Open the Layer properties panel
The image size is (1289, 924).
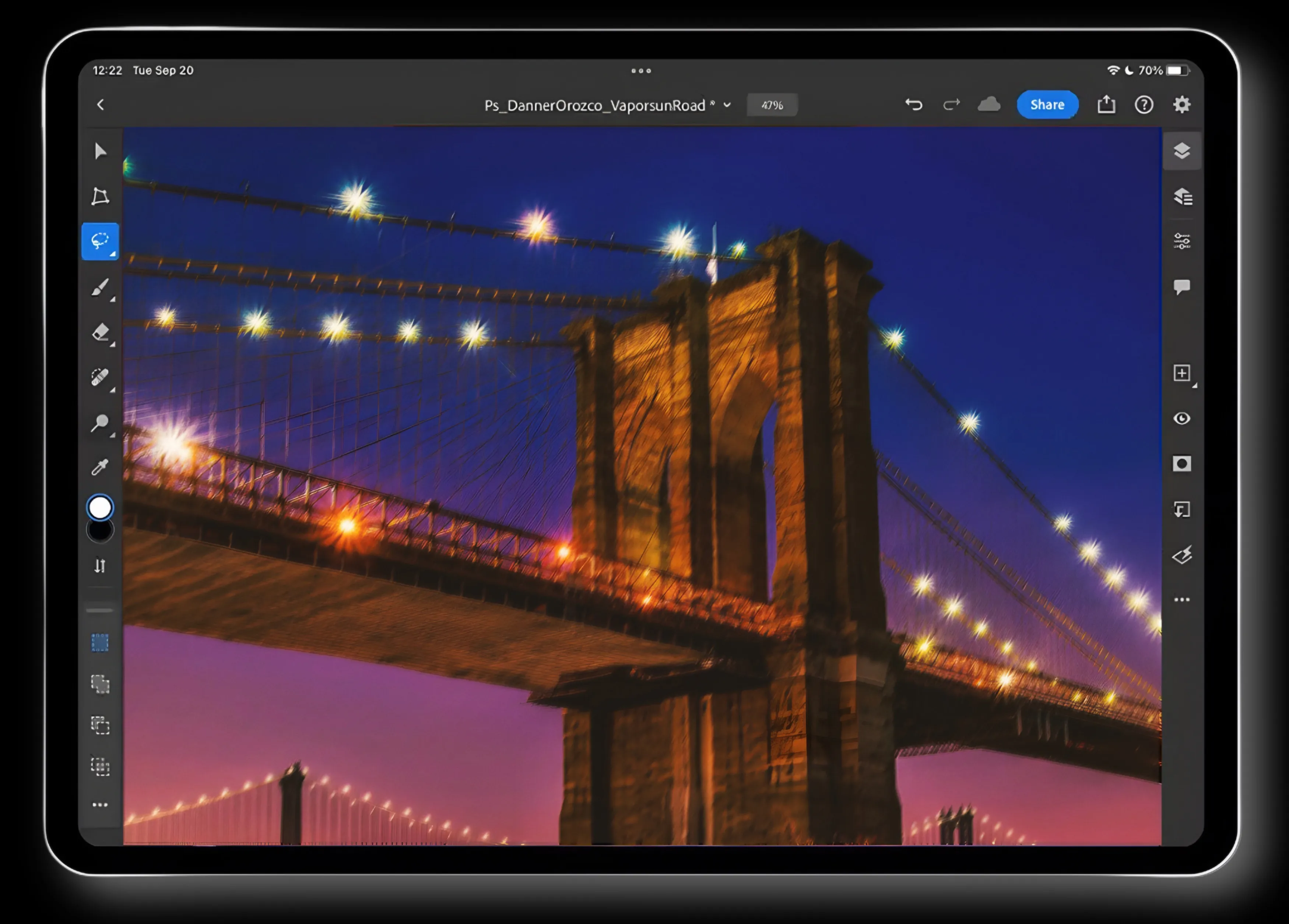click(x=1181, y=241)
